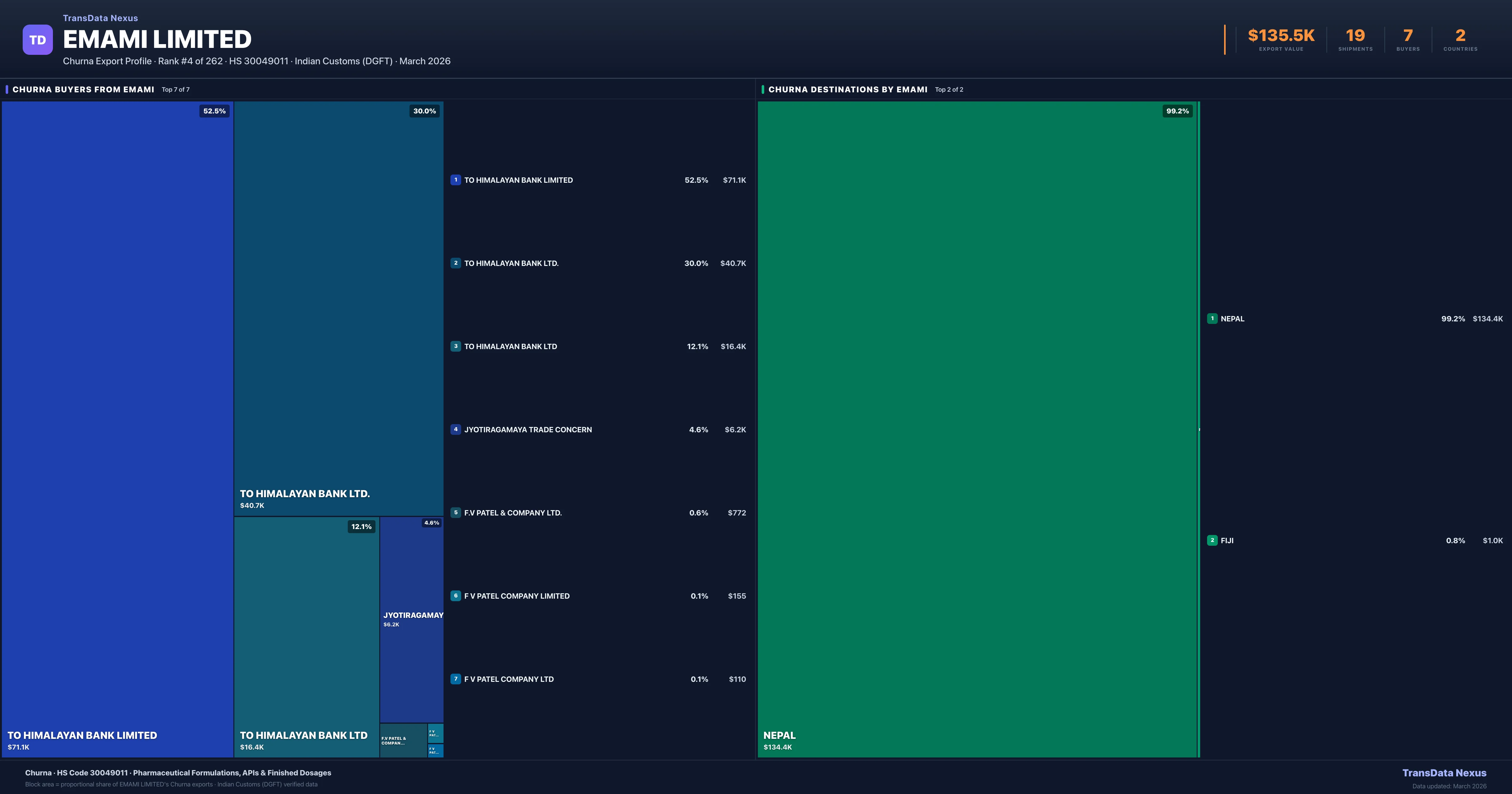1512x794 pixels.
Task: Click the FIJI destination list entry
Action: [1227, 540]
